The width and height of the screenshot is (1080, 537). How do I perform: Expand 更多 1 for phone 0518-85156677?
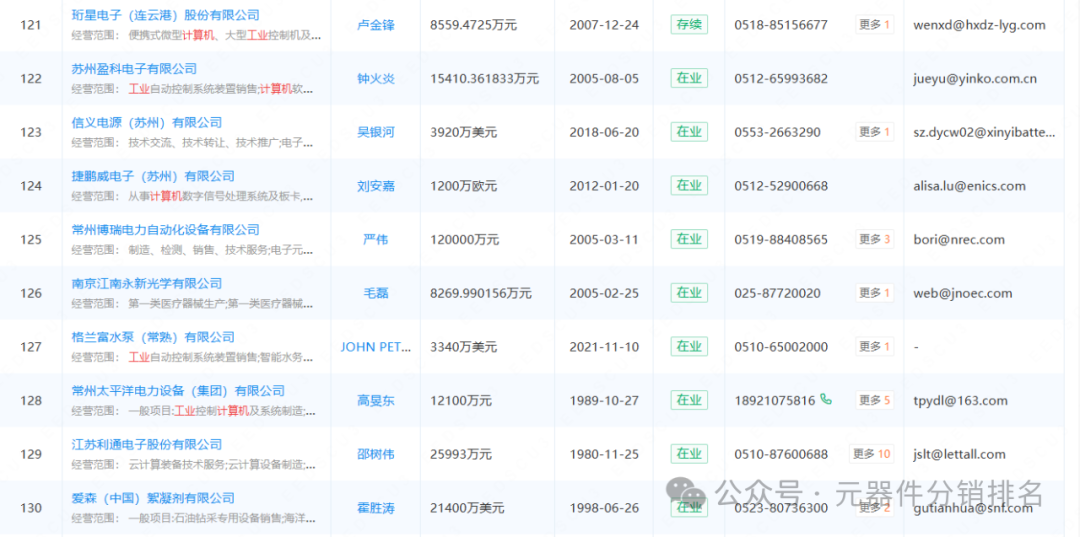(875, 25)
